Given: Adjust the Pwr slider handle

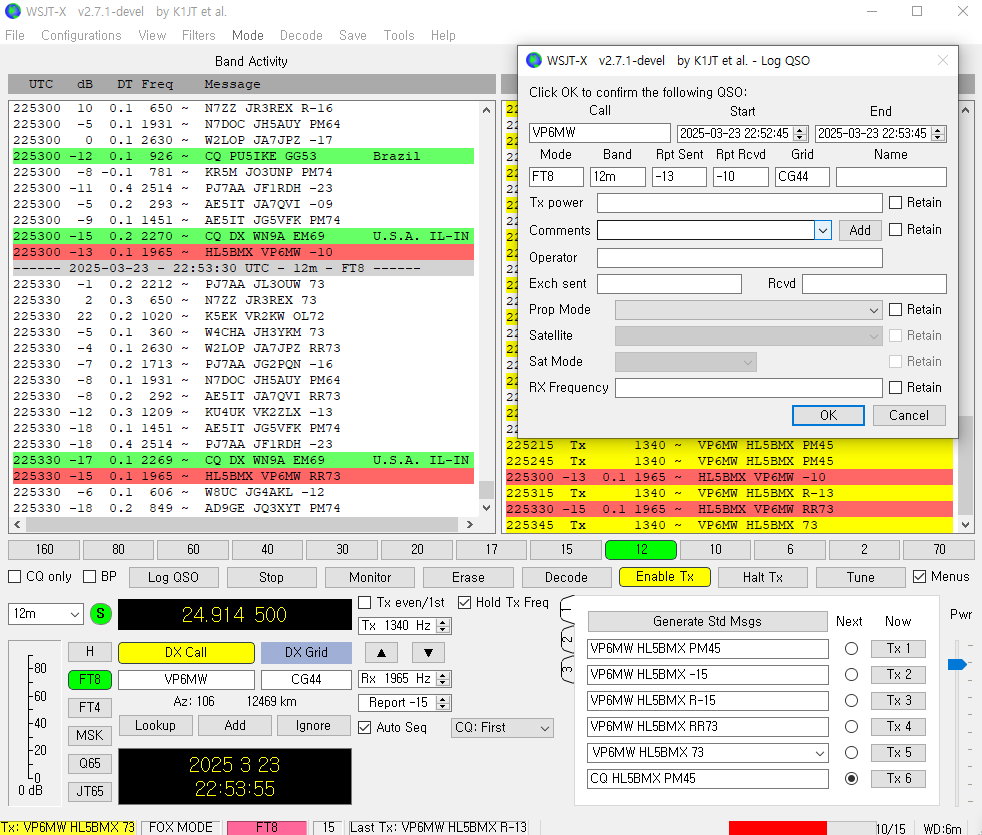Looking at the screenshot, I should [957, 664].
